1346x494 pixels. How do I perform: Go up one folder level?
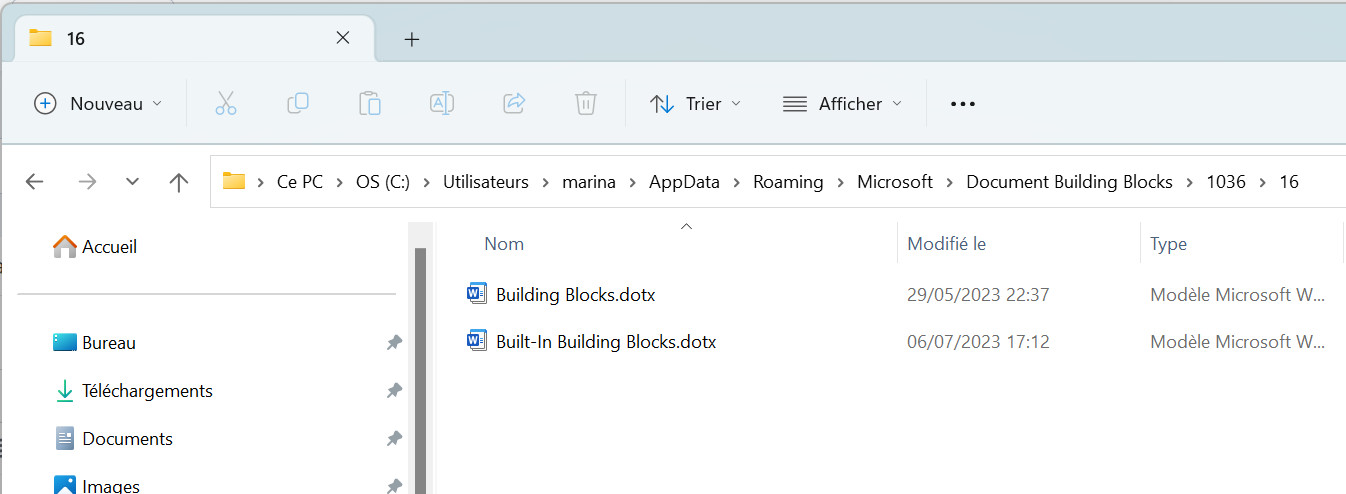(179, 181)
